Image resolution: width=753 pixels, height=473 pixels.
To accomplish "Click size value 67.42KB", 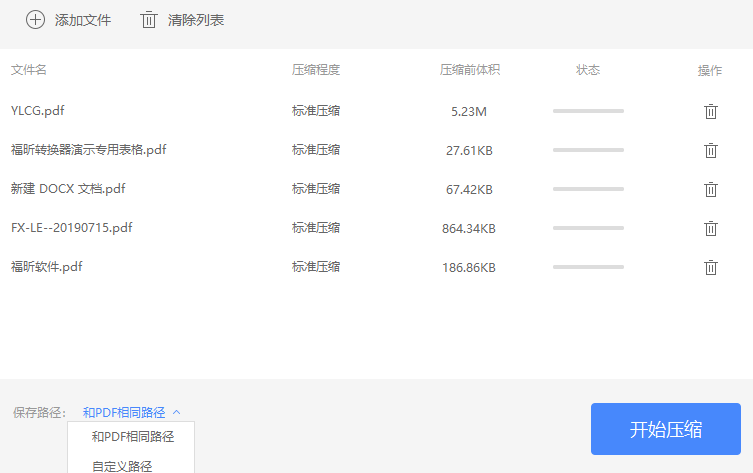I will click(x=469, y=190).
